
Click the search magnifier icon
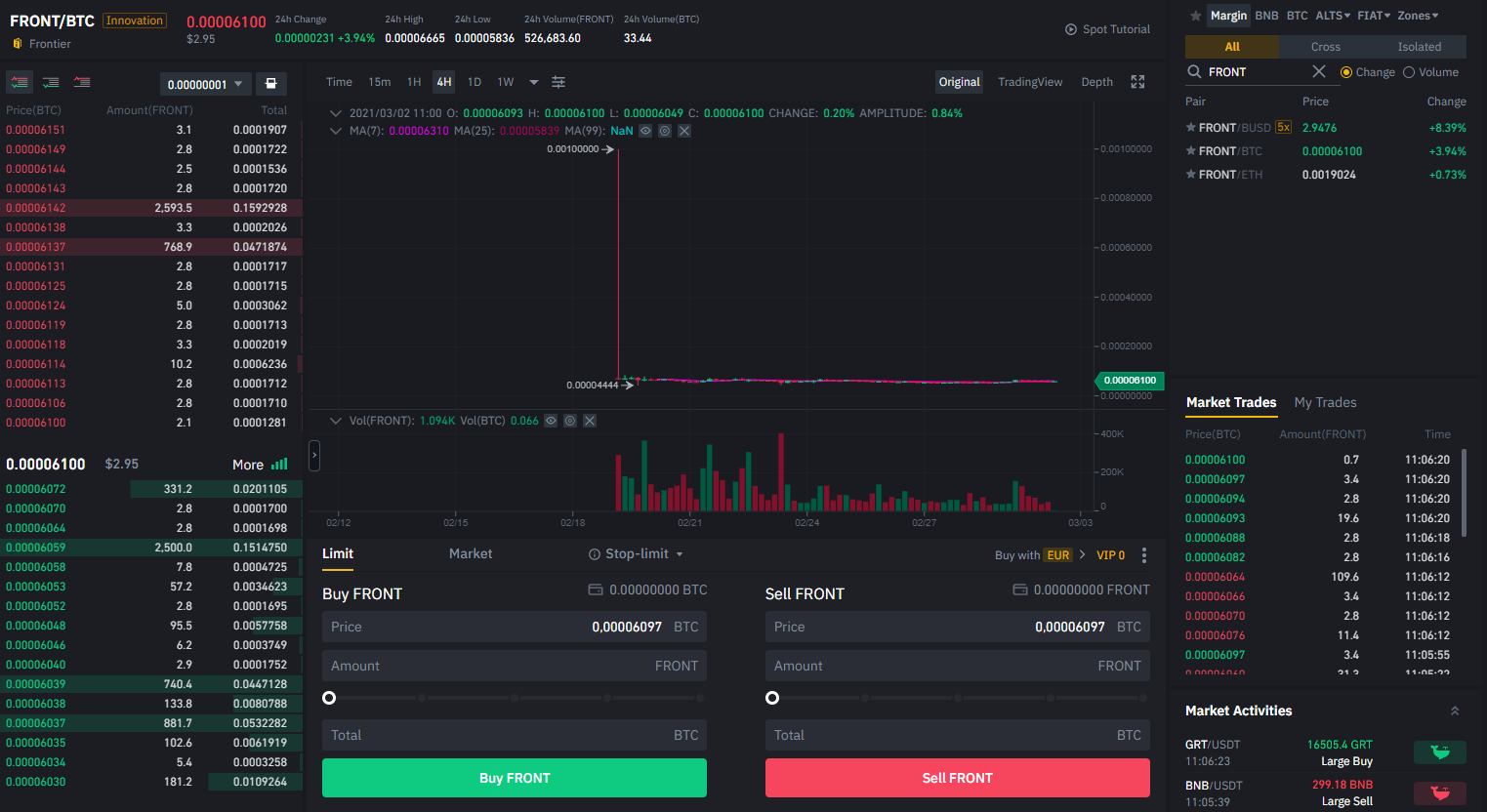point(1194,72)
